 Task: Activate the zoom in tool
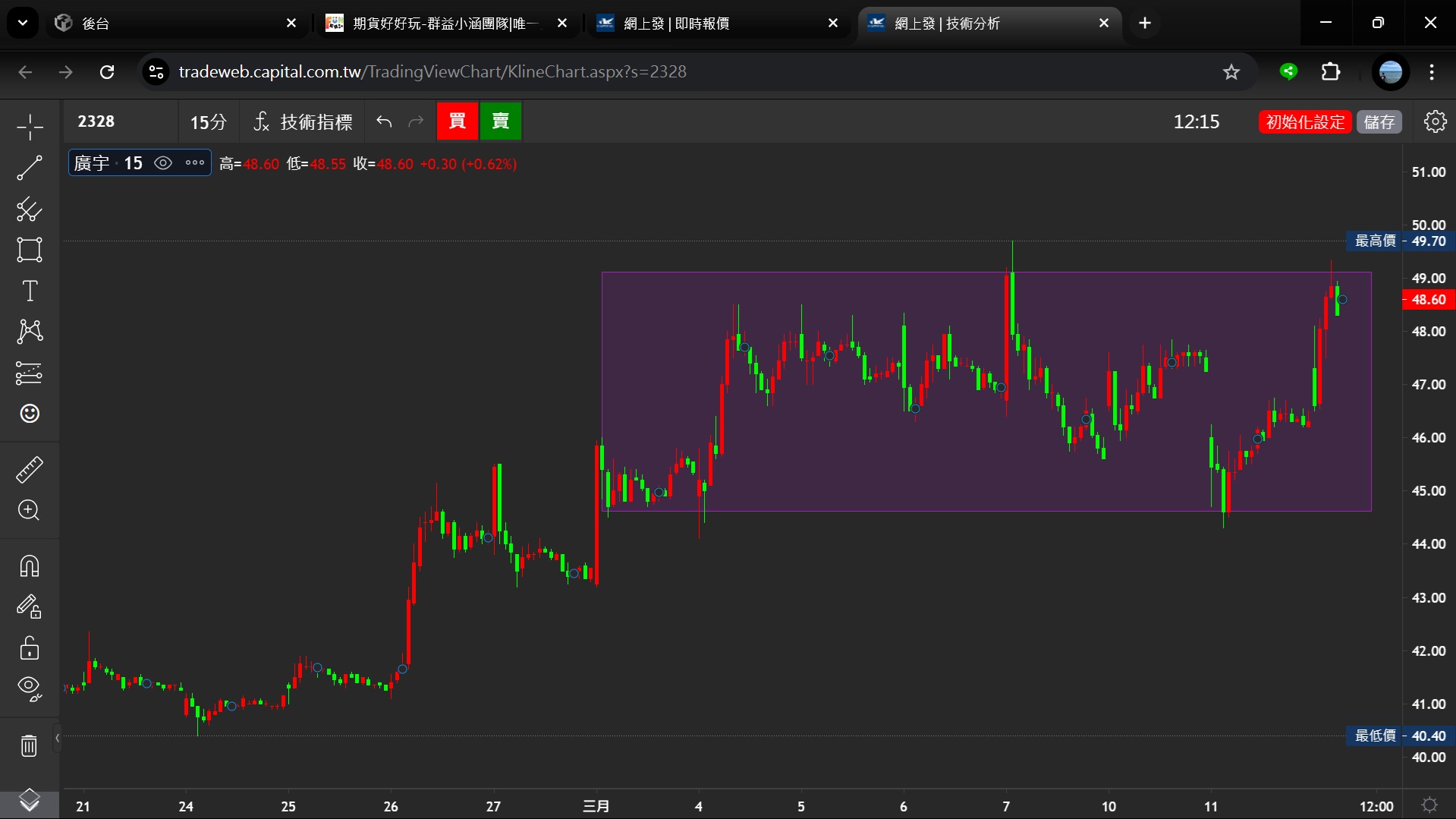click(x=30, y=510)
